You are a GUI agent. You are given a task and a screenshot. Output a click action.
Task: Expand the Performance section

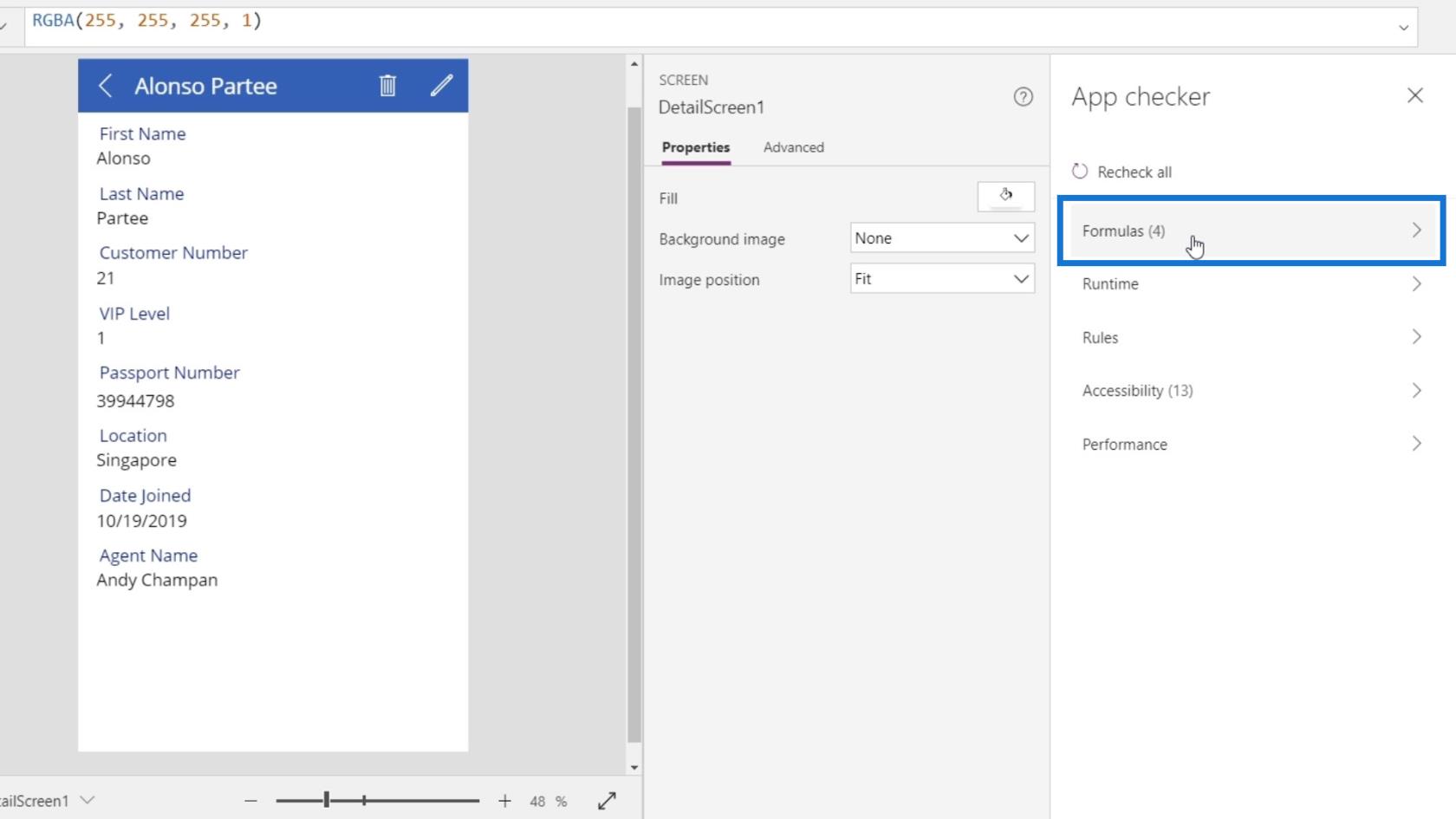click(x=1251, y=445)
